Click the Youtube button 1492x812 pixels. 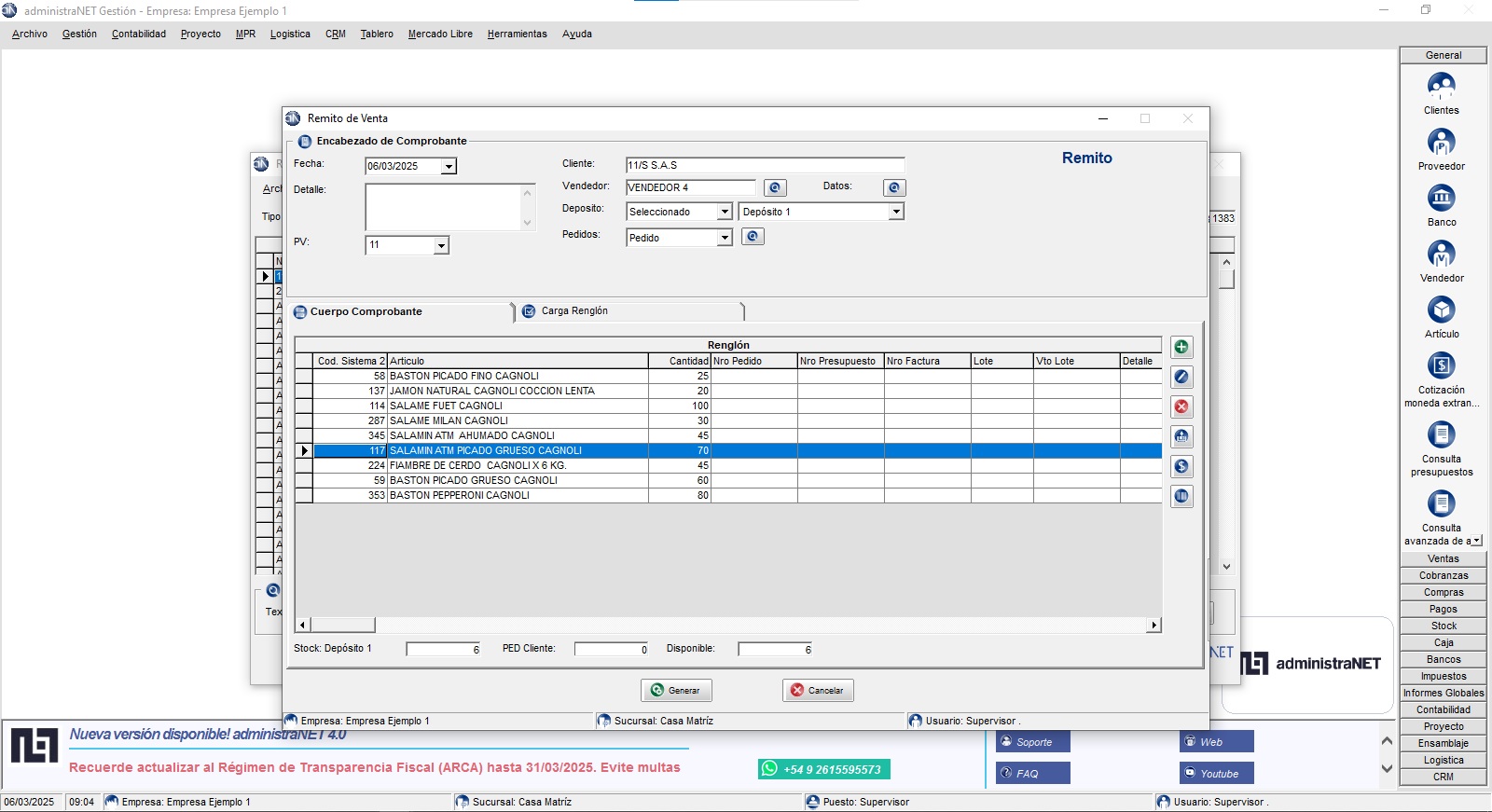click(x=1217, y=773)
